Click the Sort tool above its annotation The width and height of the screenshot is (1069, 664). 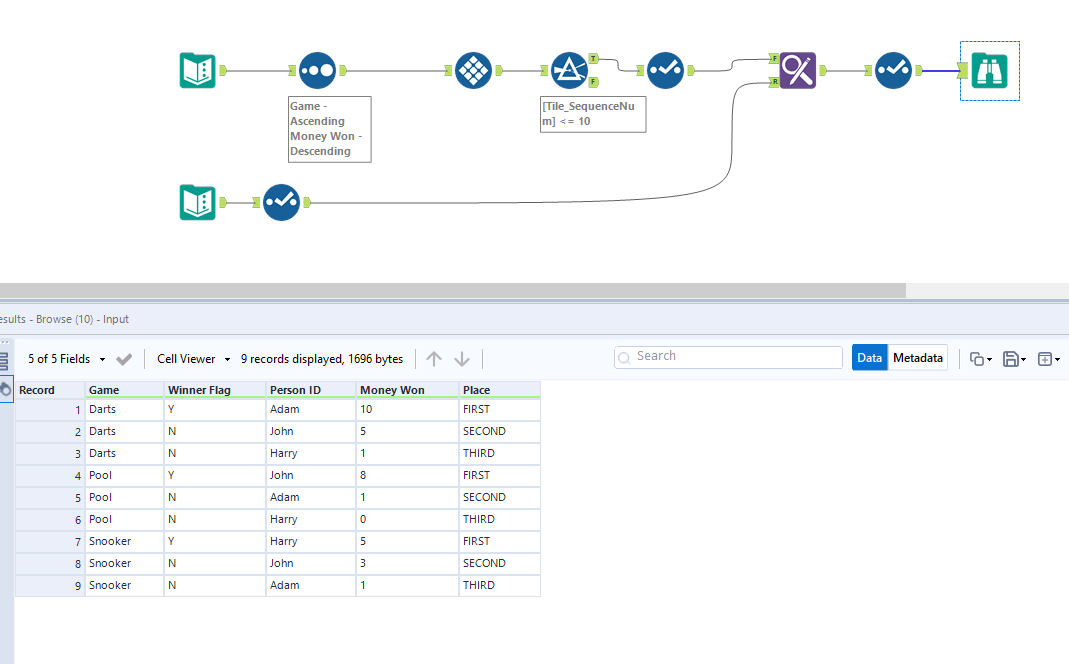pyautogui.click(x=316, y=70)
